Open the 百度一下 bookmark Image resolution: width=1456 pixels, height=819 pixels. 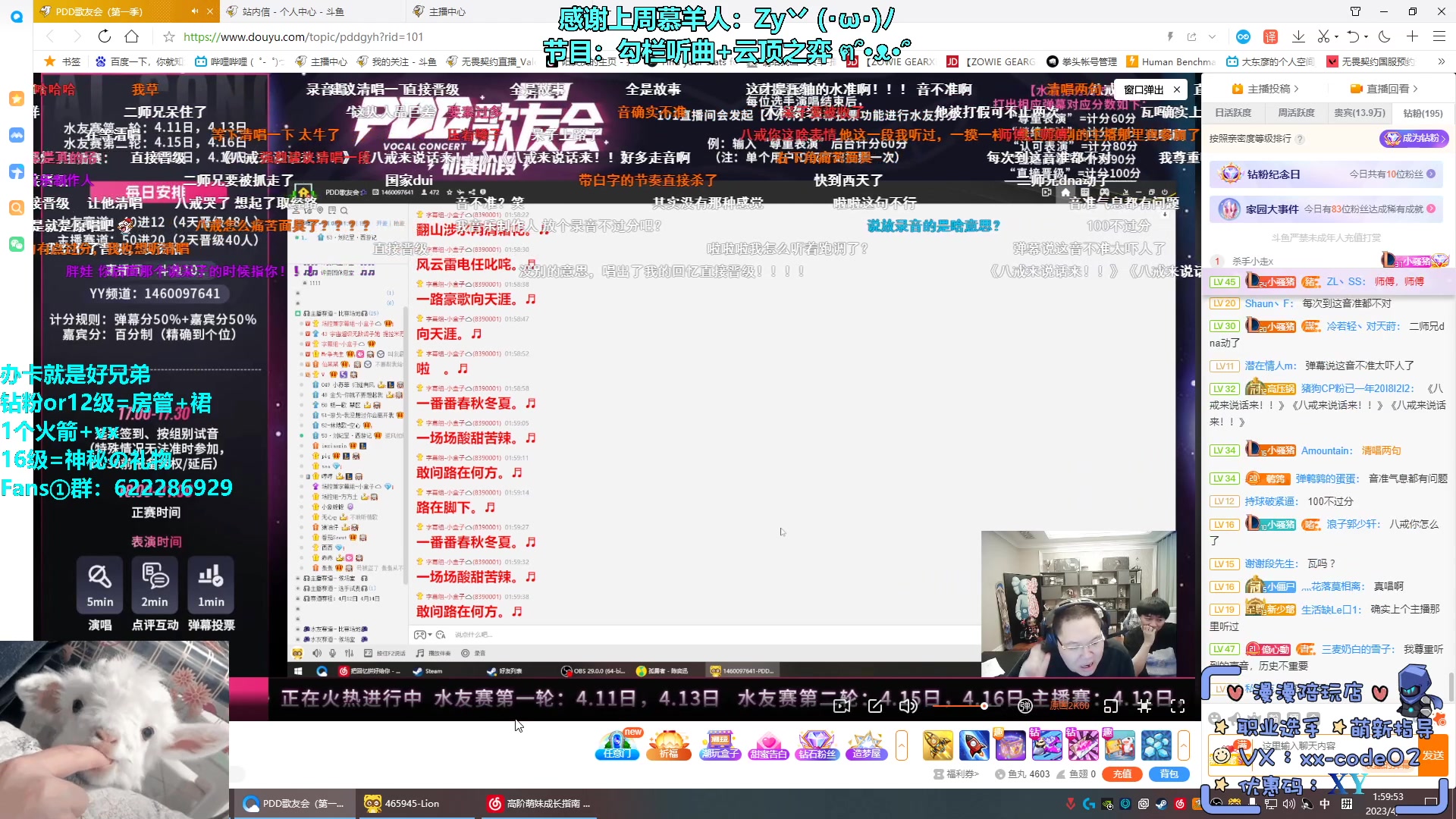[140, 61]
